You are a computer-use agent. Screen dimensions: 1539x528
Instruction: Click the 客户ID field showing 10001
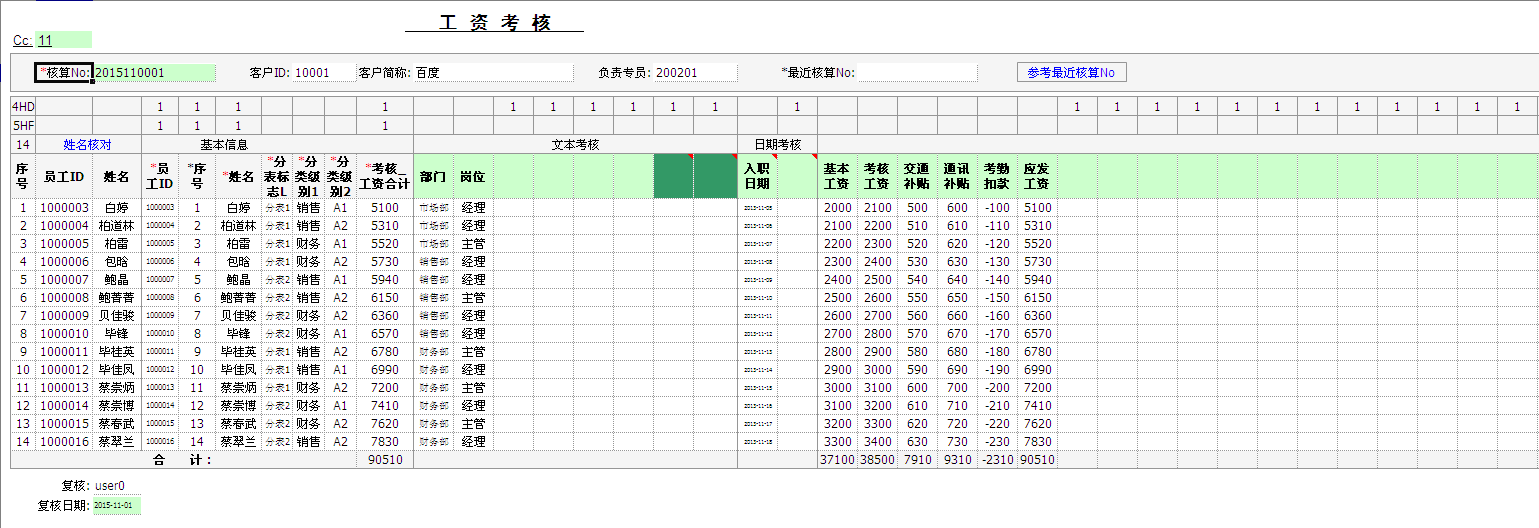click(323, 73)
